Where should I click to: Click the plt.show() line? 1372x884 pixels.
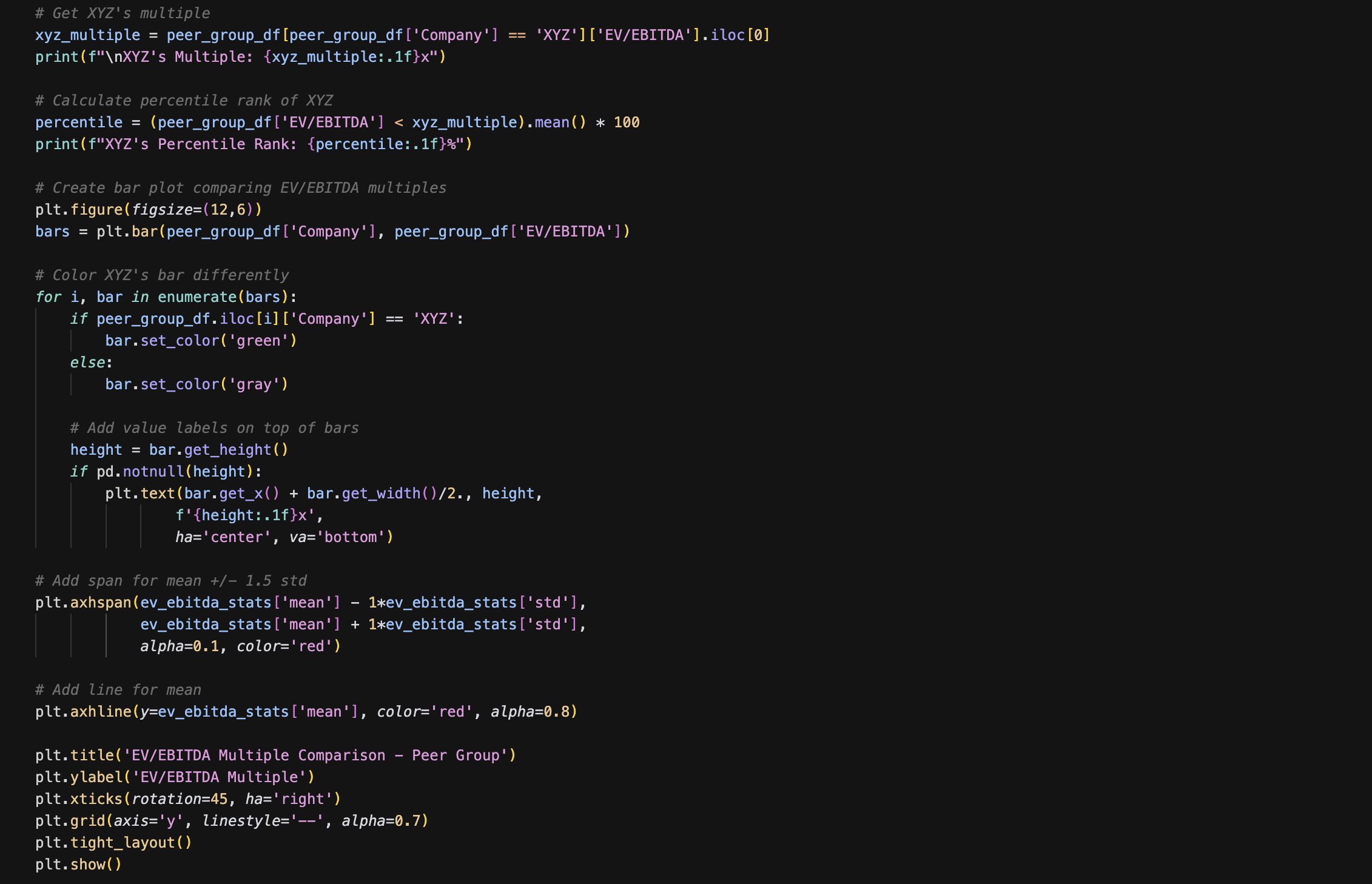tap(79, 865)
